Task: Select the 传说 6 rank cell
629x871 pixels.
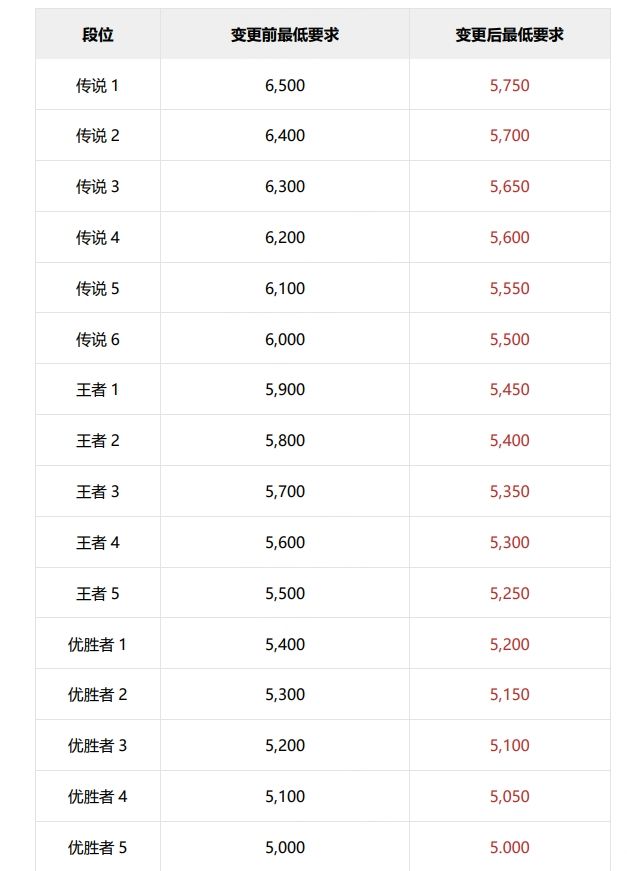Action: click(98, 339)
